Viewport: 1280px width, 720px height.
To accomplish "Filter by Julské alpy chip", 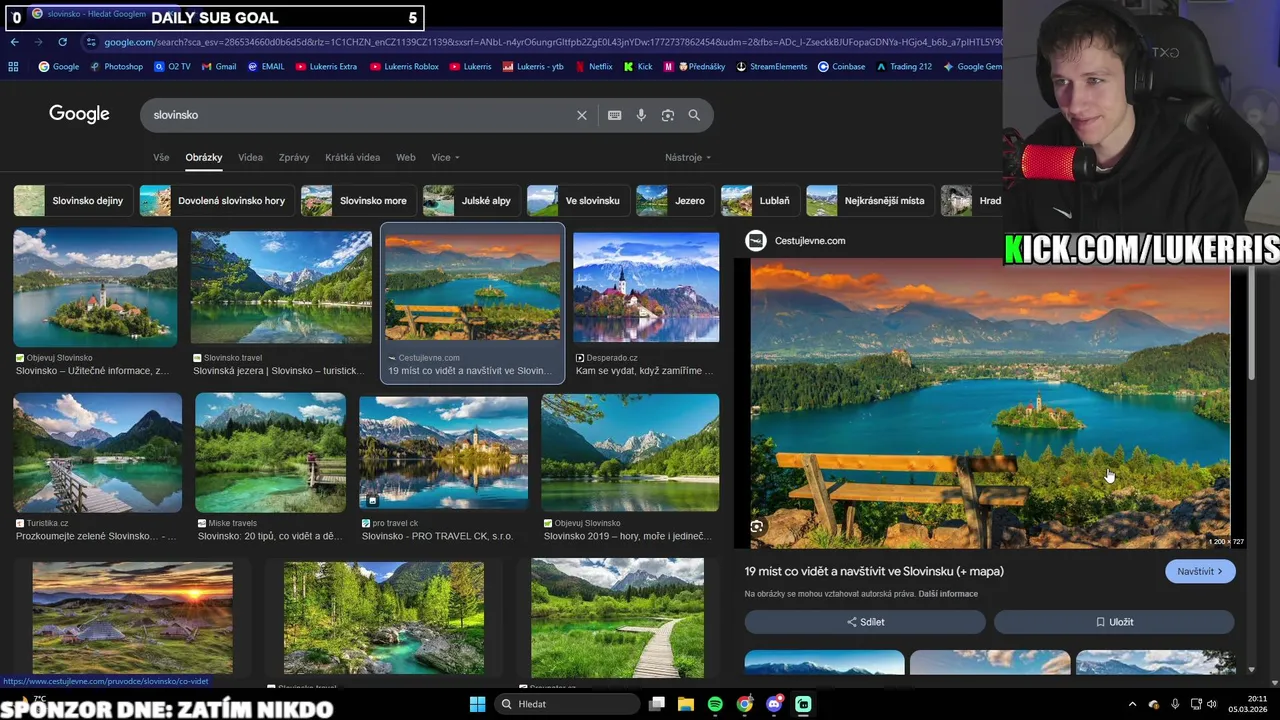I will (x=470, y=201).
